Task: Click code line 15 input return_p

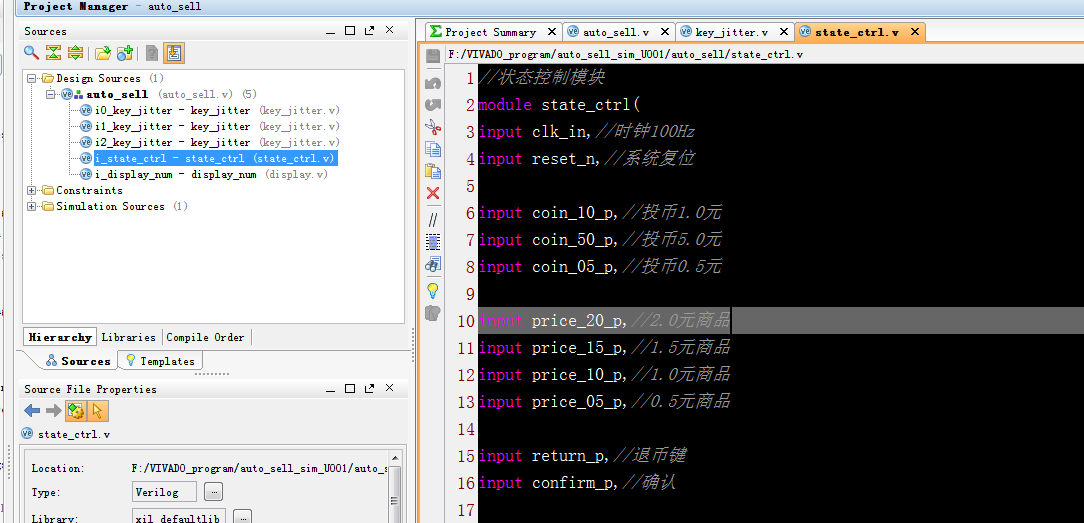Action: [x=581, y=456]
